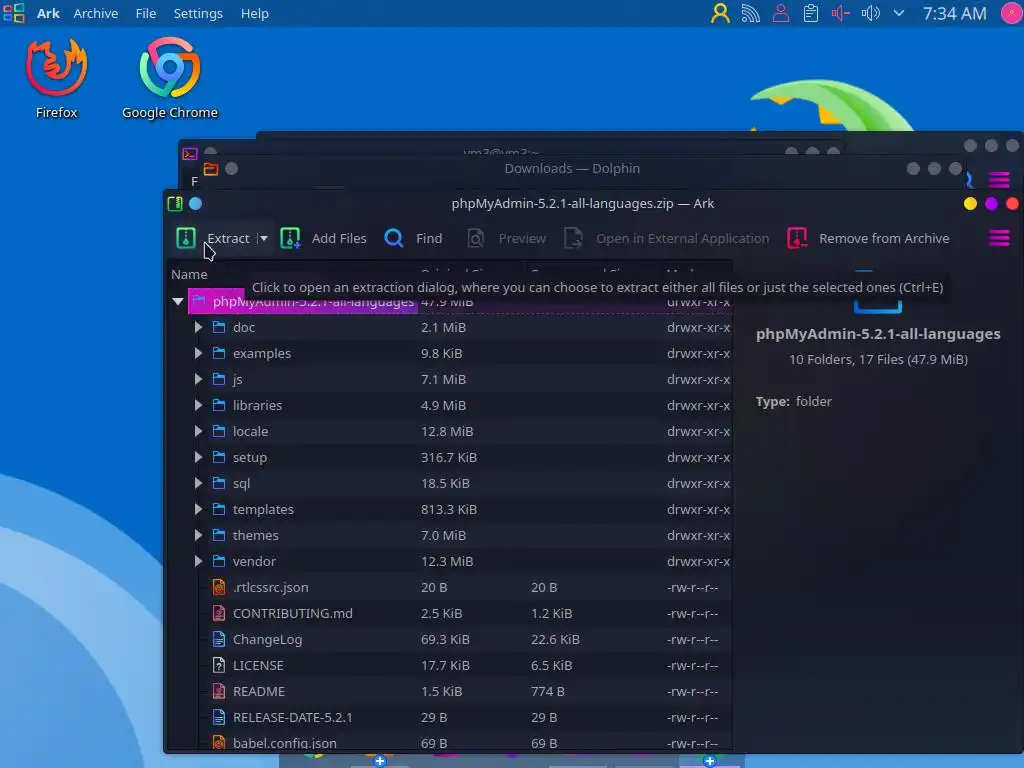Select the examples folder icon

219,353
